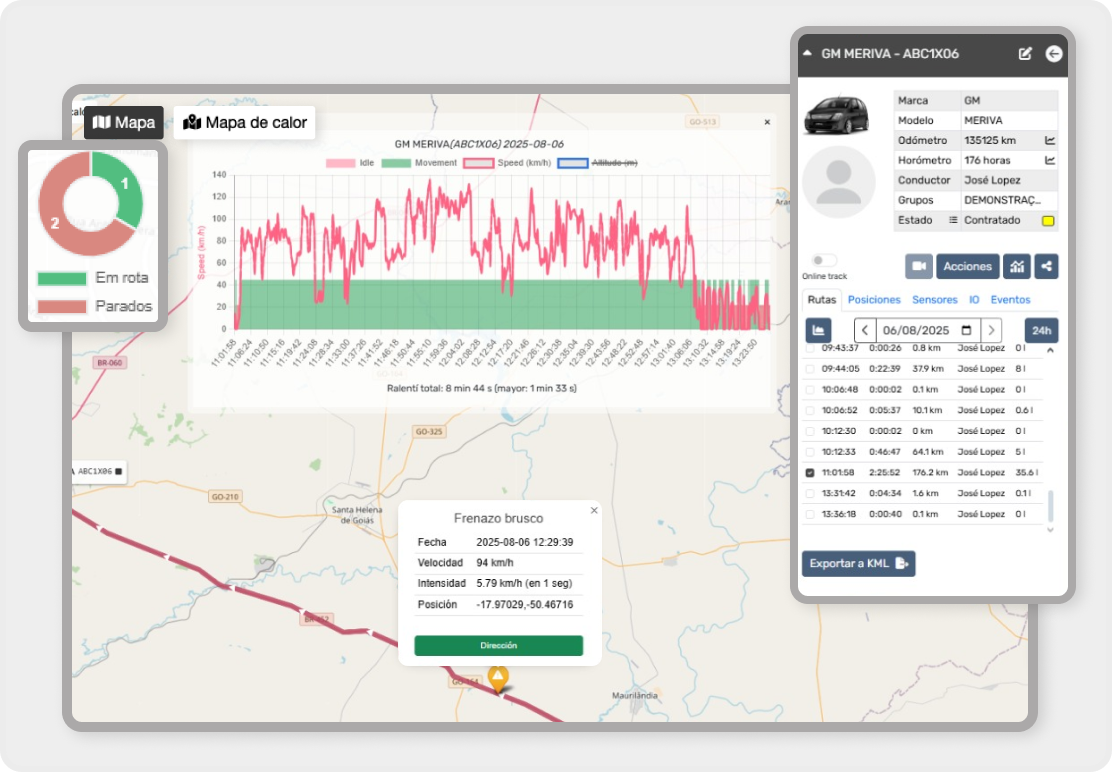The width and height of the screenshot is (1112, 772).
Task: Click the back arrow in vehicle panel header
Action: [1054, 54]
